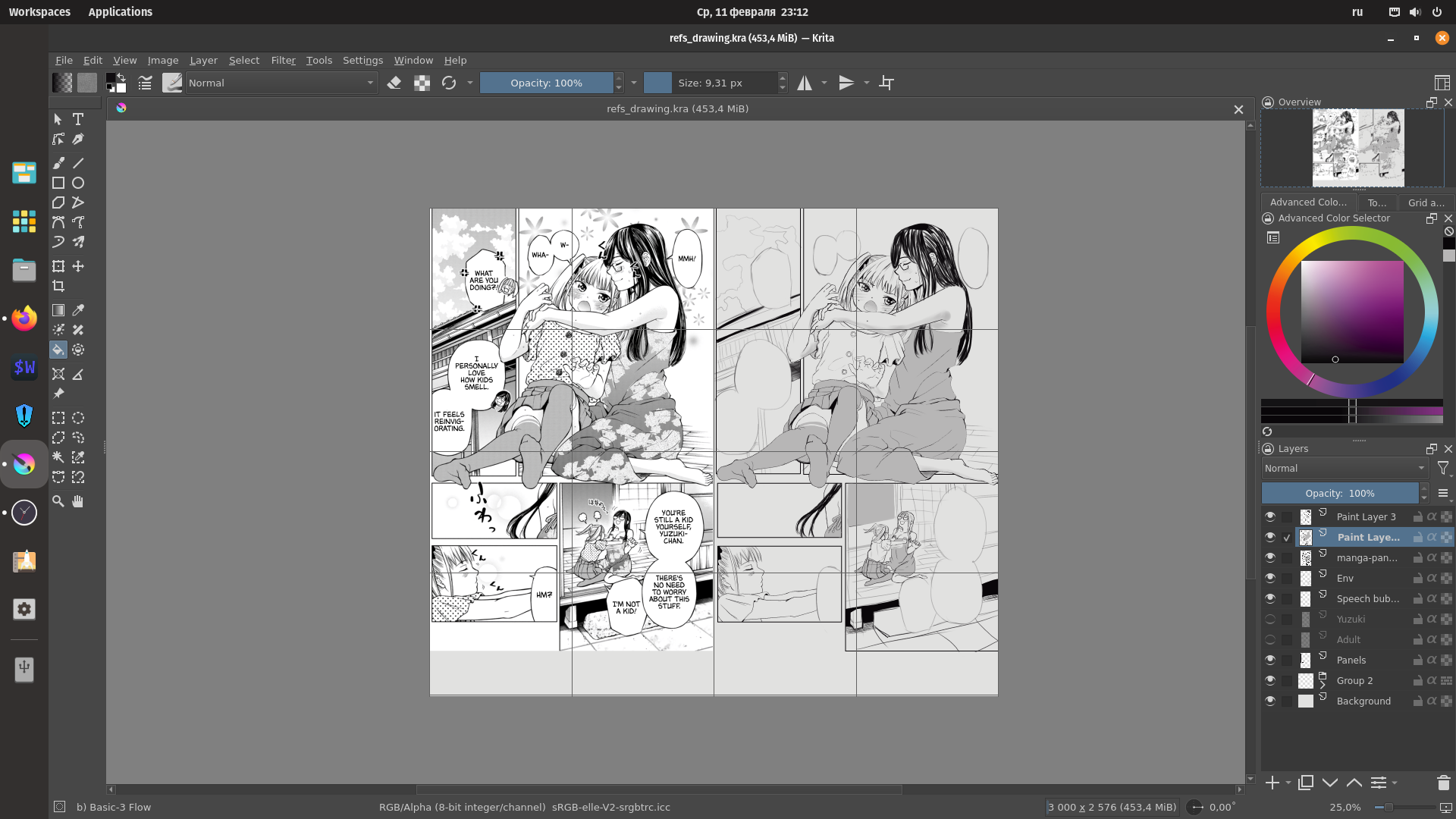Viewport: 1456px width, 819px height.
Task: Choose the Zoom tool magnifier
Action: coord(58,501)
